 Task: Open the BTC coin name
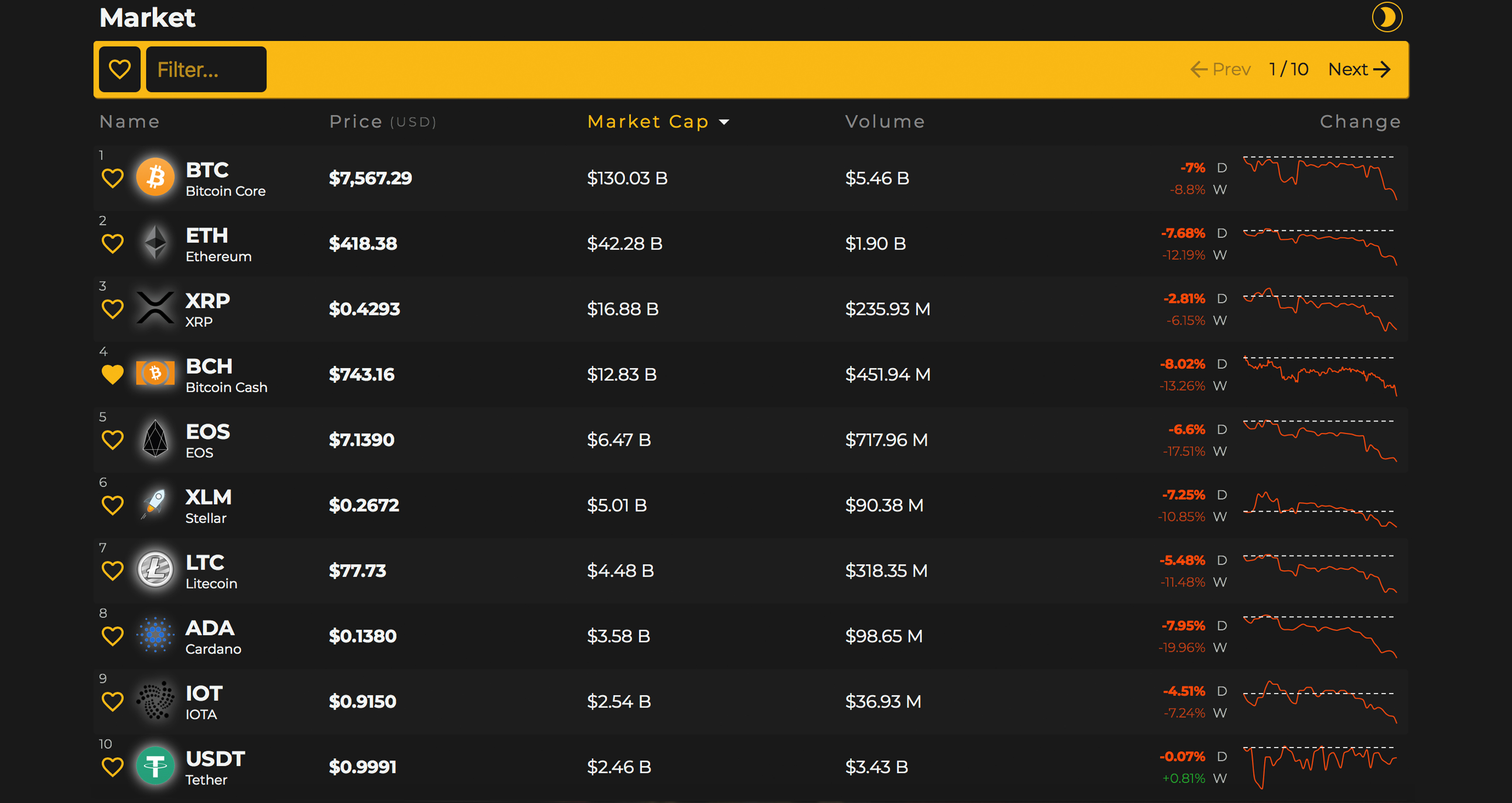pyautogui.click(x=207, y=170)
